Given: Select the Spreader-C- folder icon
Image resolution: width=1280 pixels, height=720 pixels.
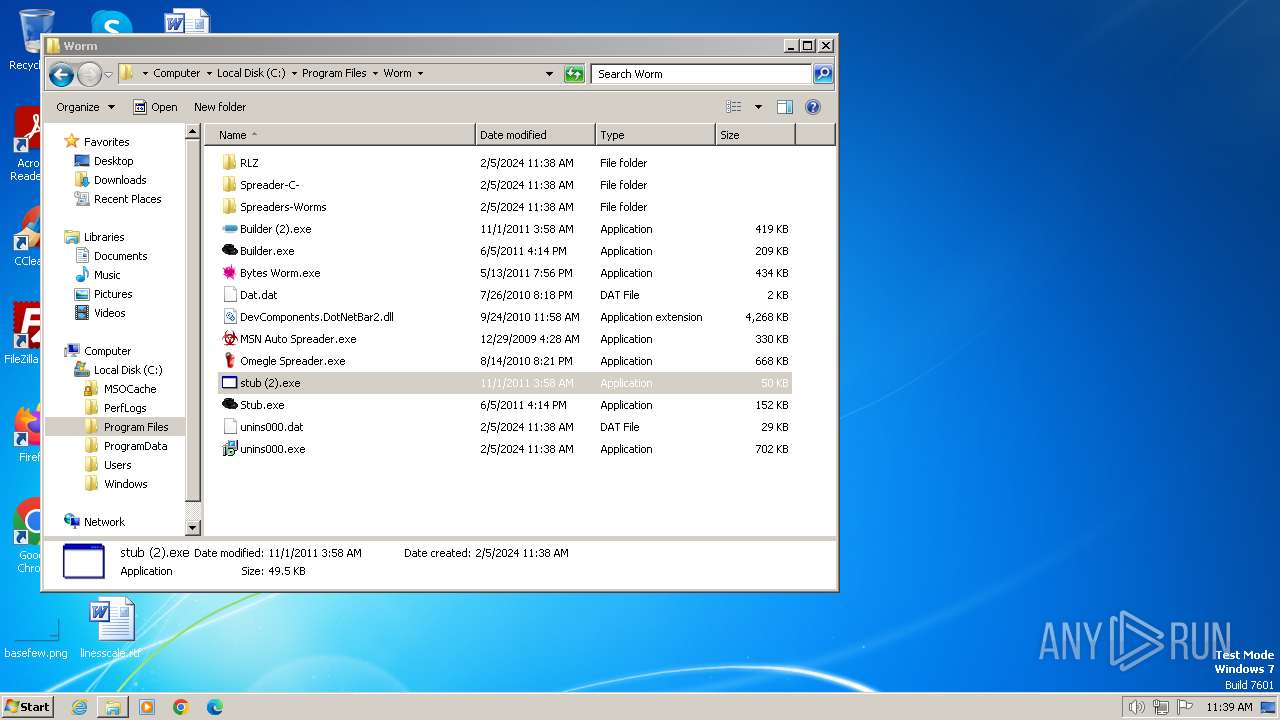Looking at the screenshot, I should tap(229, 185).
